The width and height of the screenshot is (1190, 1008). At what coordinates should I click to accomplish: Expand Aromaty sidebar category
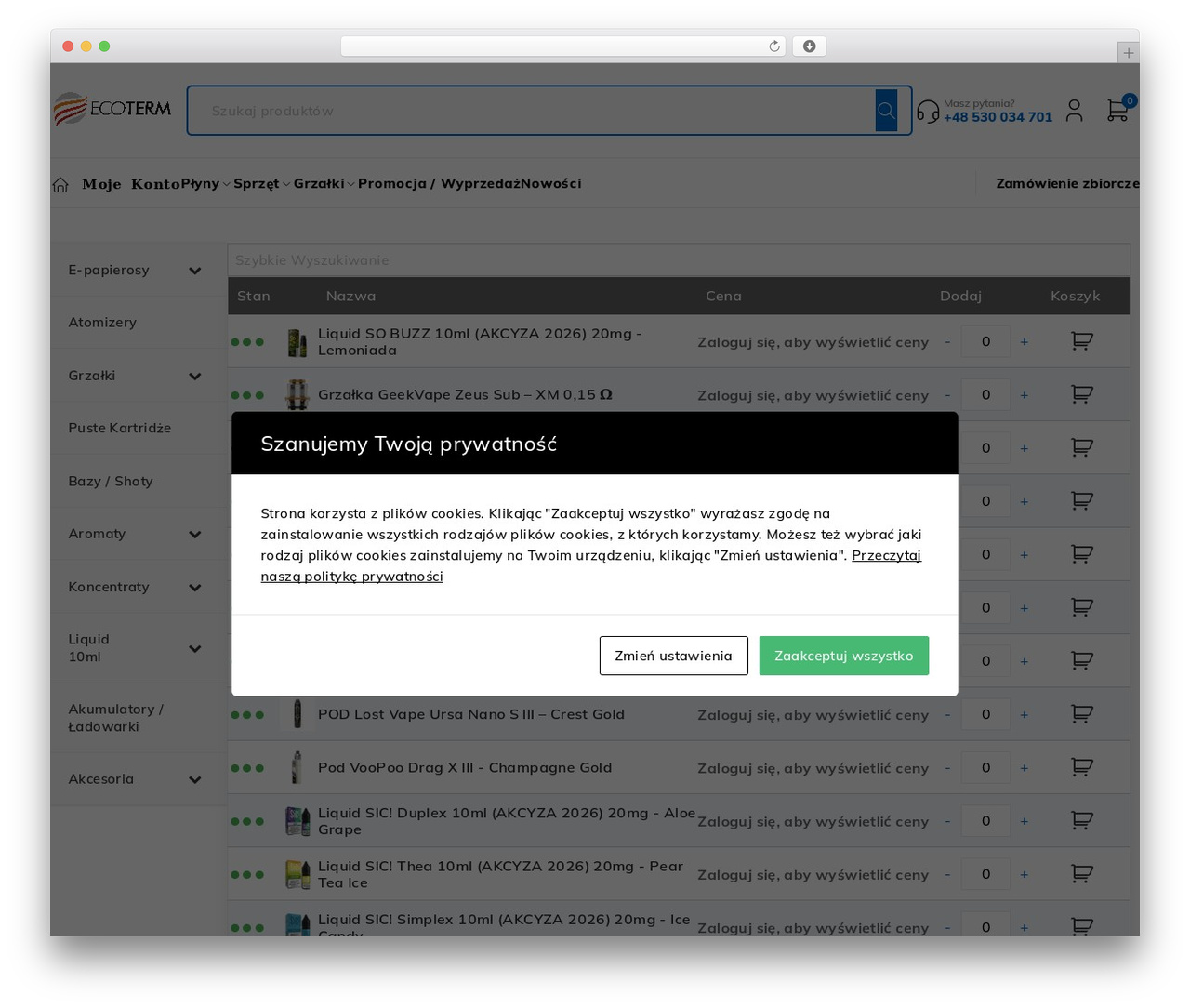click(x=194, y=535)
